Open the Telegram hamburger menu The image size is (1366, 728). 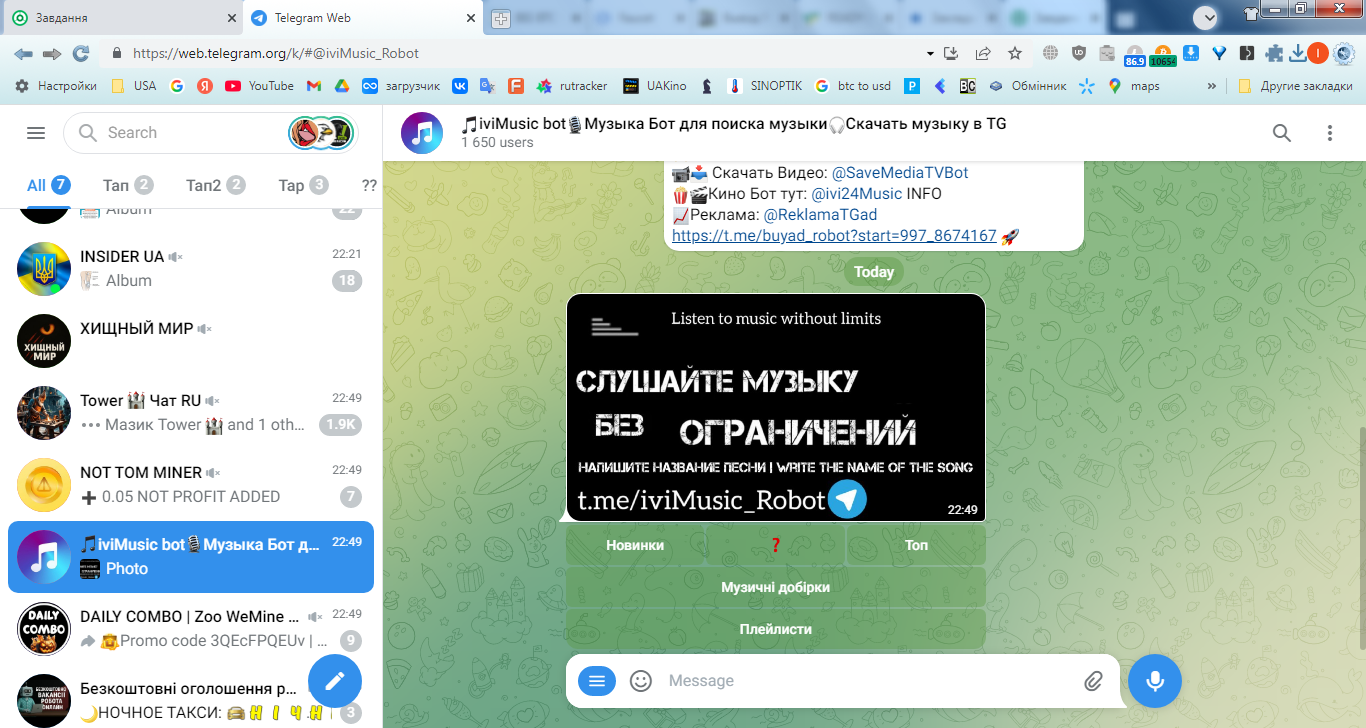click(36, 133)
